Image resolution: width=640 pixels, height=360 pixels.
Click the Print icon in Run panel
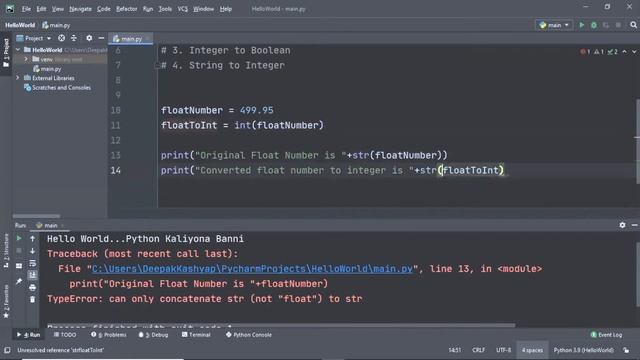tap(33, 287)
